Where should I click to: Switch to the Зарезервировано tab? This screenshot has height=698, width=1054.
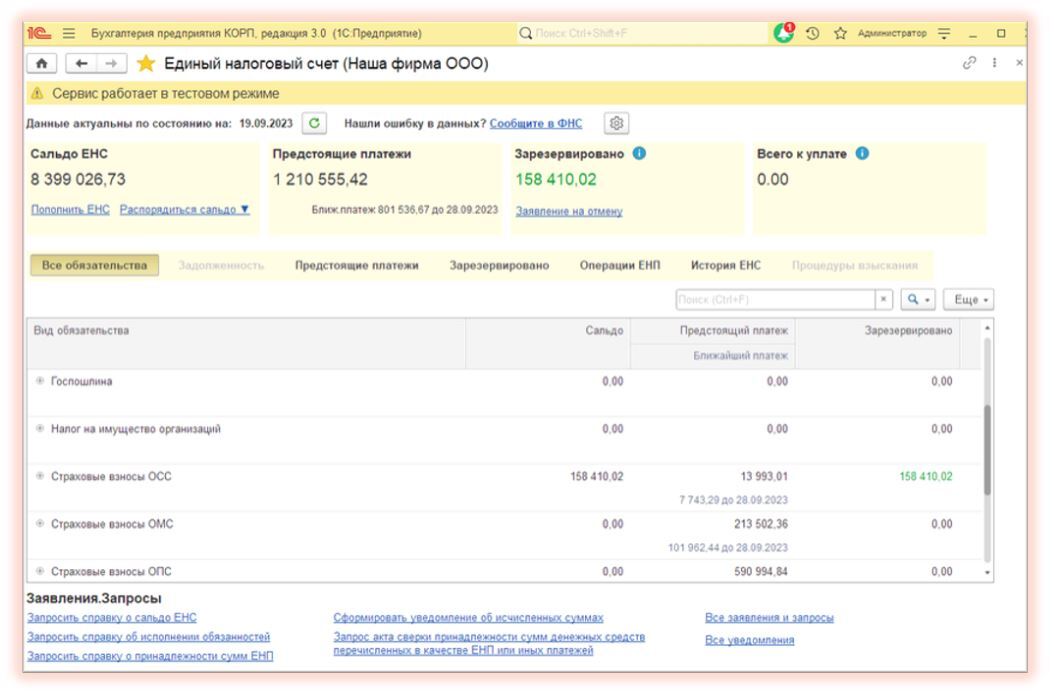tap(499, 266)
